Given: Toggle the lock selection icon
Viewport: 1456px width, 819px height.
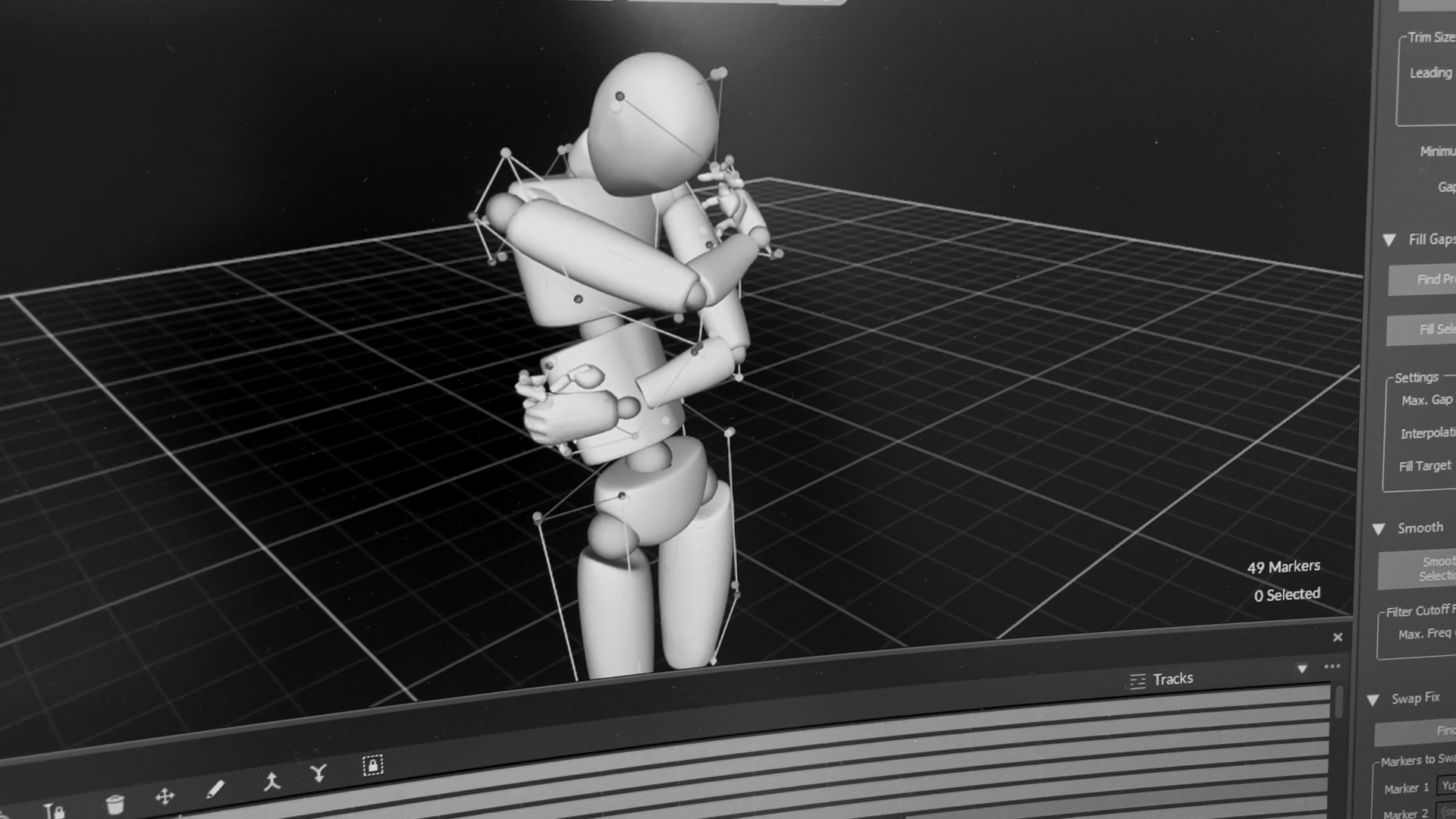Looking at the screenshot, I should [372, 765].
